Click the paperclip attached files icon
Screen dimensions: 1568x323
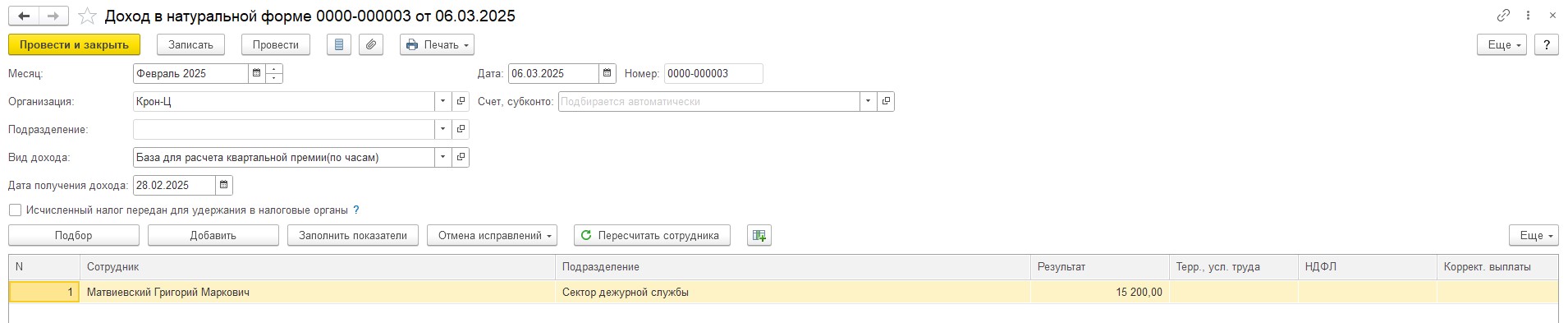[371, 44]
